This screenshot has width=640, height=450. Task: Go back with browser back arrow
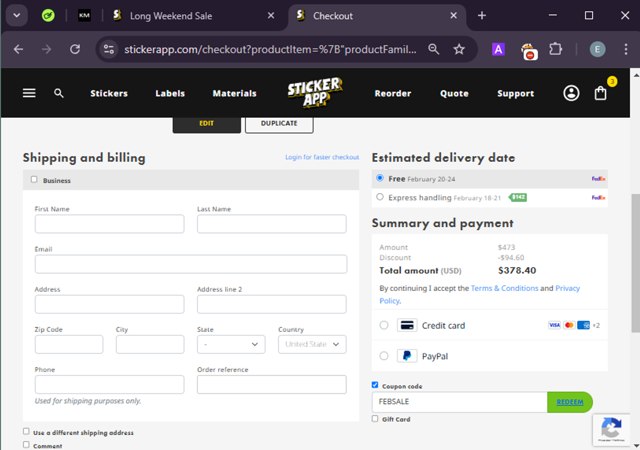click(18, 49)
